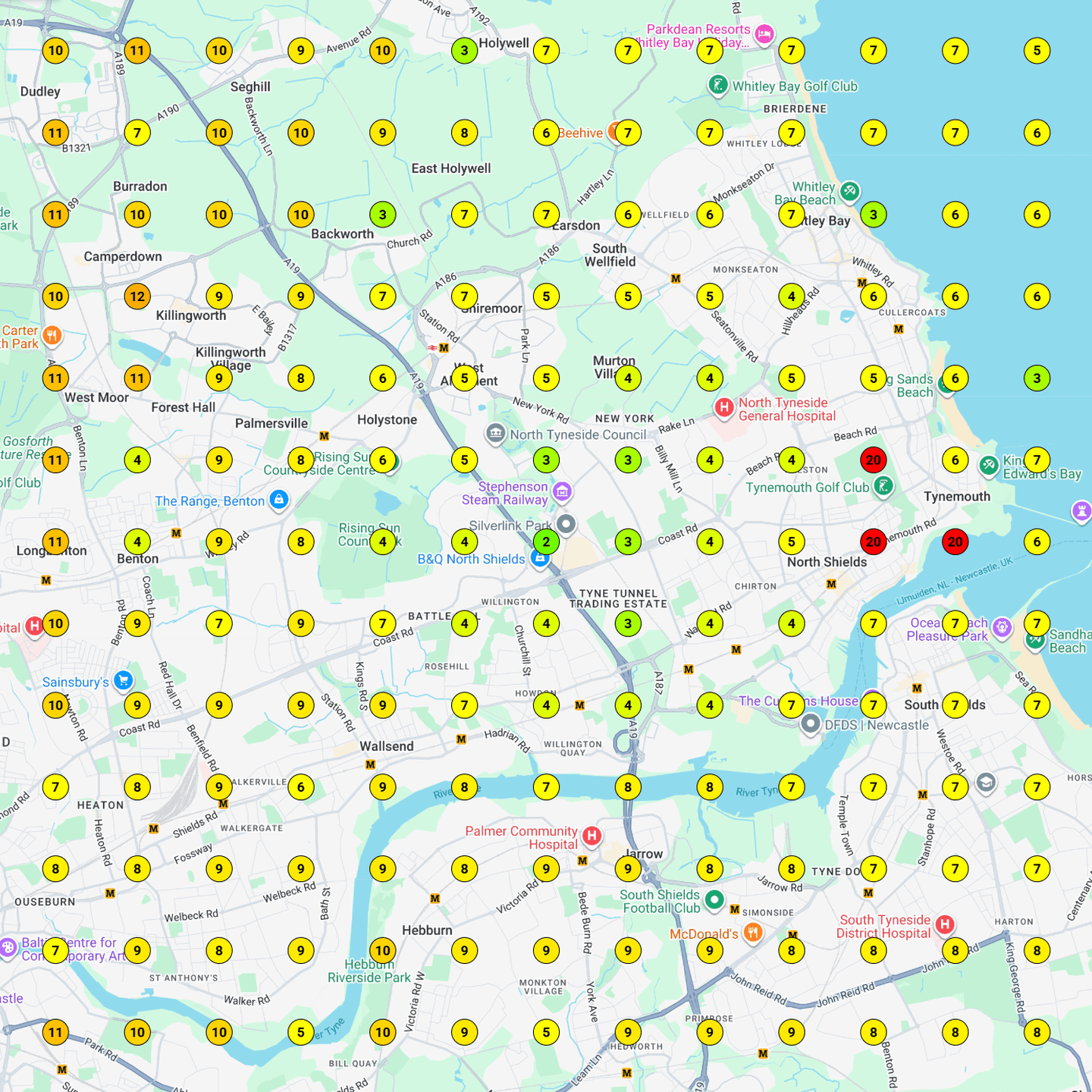Select the "Holystone" label
The height and width of the screenshot is (1092, 1092).
tap(388, 419)
